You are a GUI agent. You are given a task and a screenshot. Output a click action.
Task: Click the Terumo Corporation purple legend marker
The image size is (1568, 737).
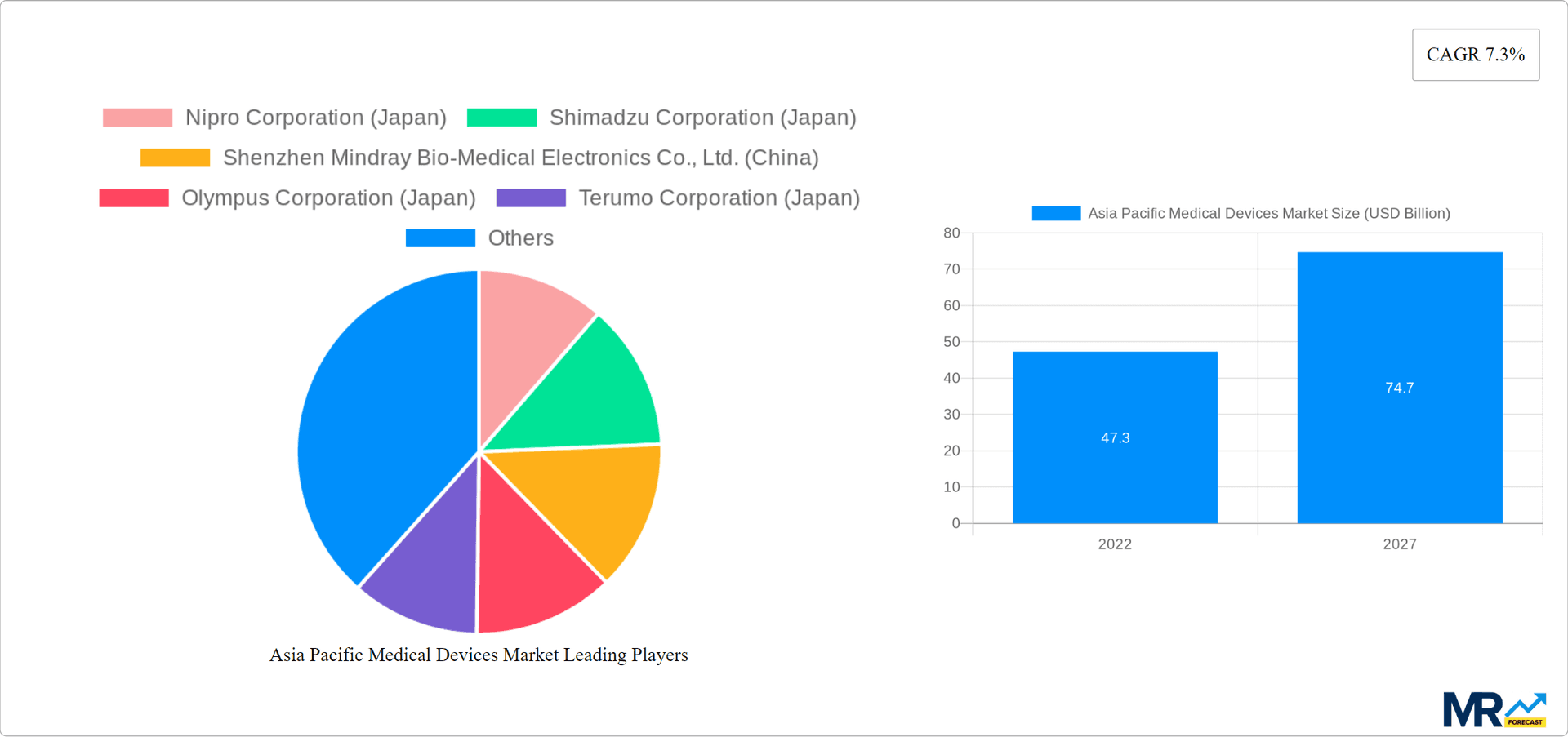[531, 198]
